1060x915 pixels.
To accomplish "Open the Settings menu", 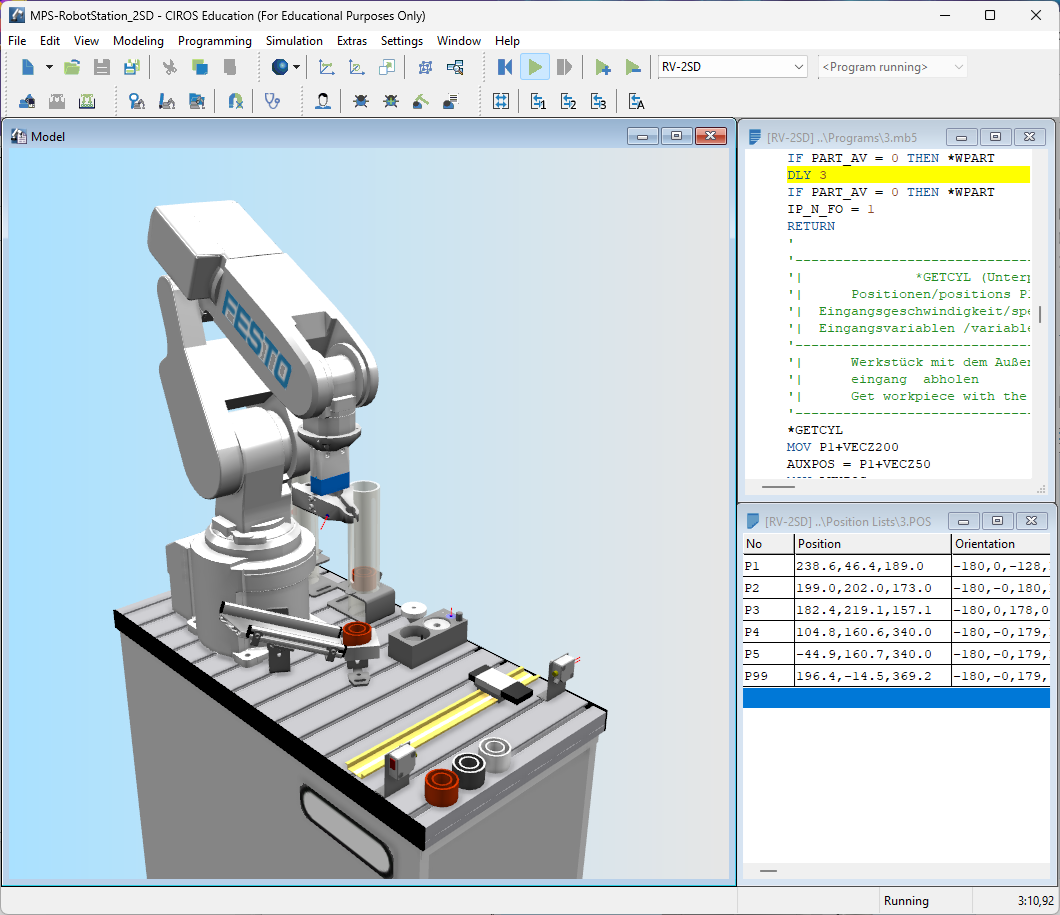I will point(402,41).
